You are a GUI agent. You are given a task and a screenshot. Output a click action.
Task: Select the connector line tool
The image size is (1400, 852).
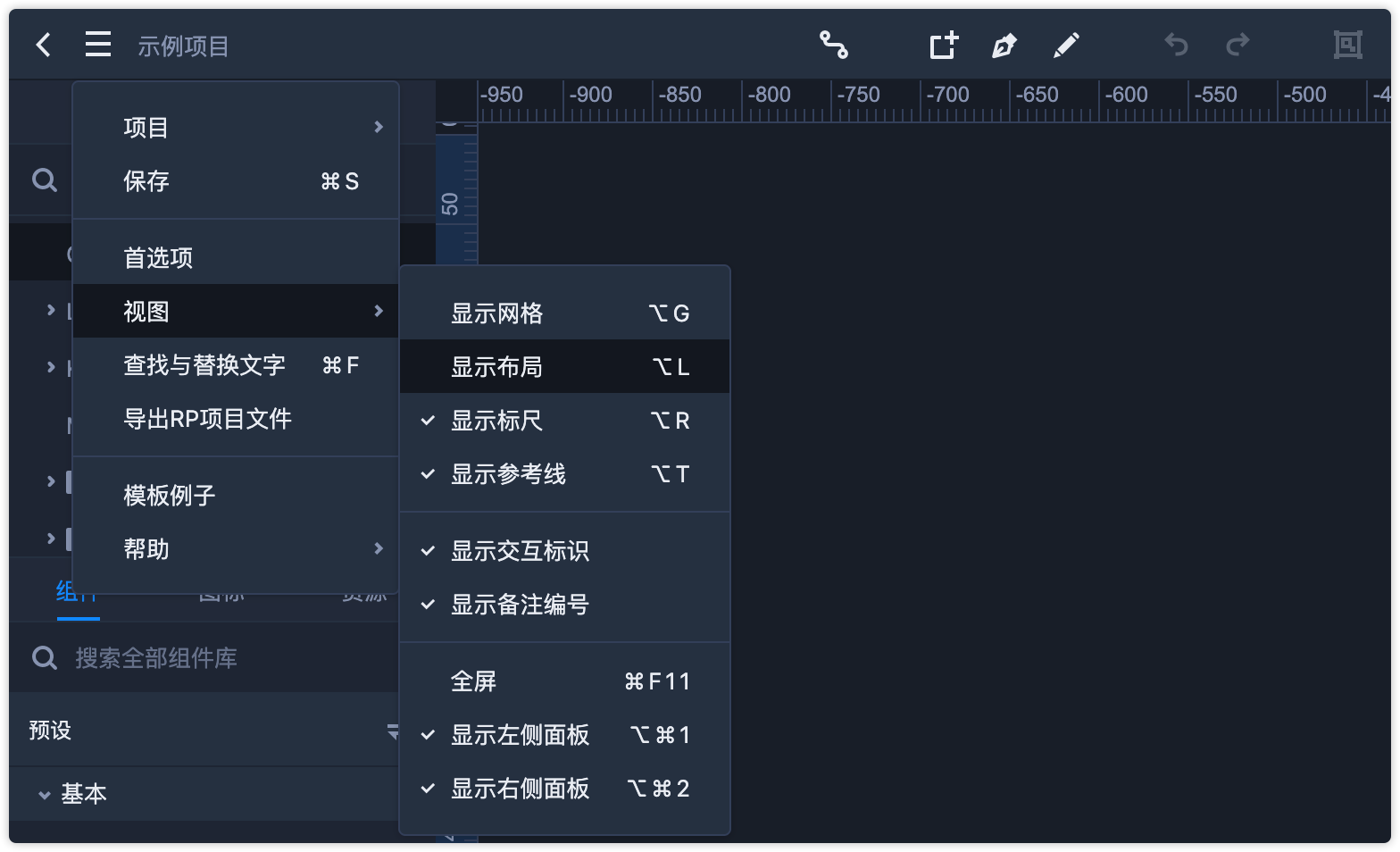834,45
